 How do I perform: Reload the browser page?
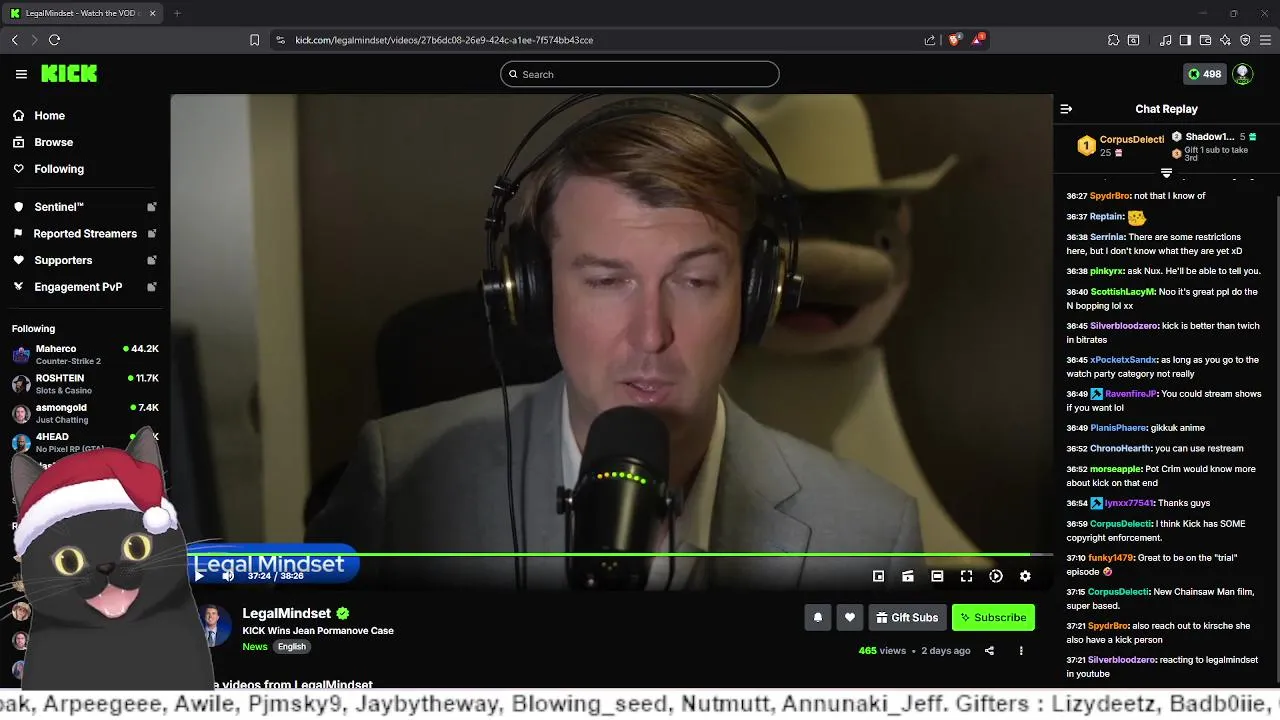pyautogui.click(x=54, y=40)
